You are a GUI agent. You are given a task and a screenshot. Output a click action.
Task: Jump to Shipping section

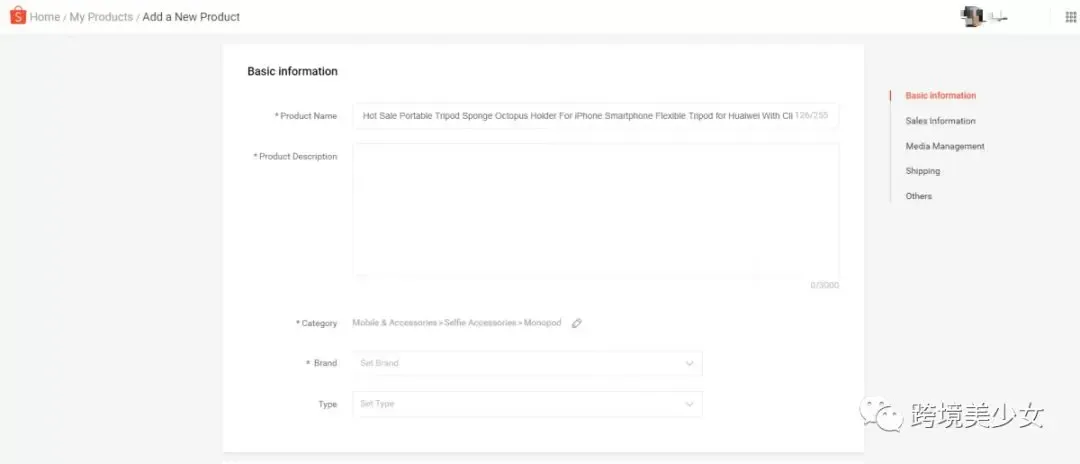(x=922, y=171)
